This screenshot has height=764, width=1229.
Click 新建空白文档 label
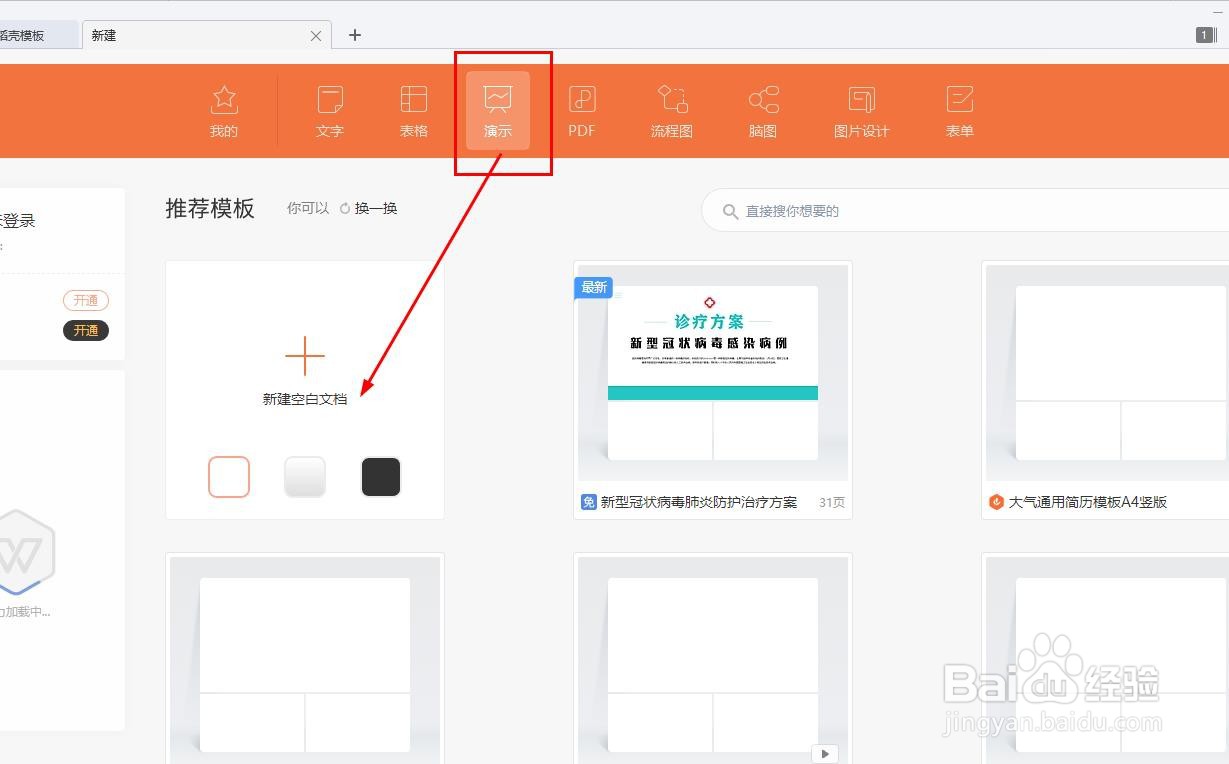tap(305, 399)
